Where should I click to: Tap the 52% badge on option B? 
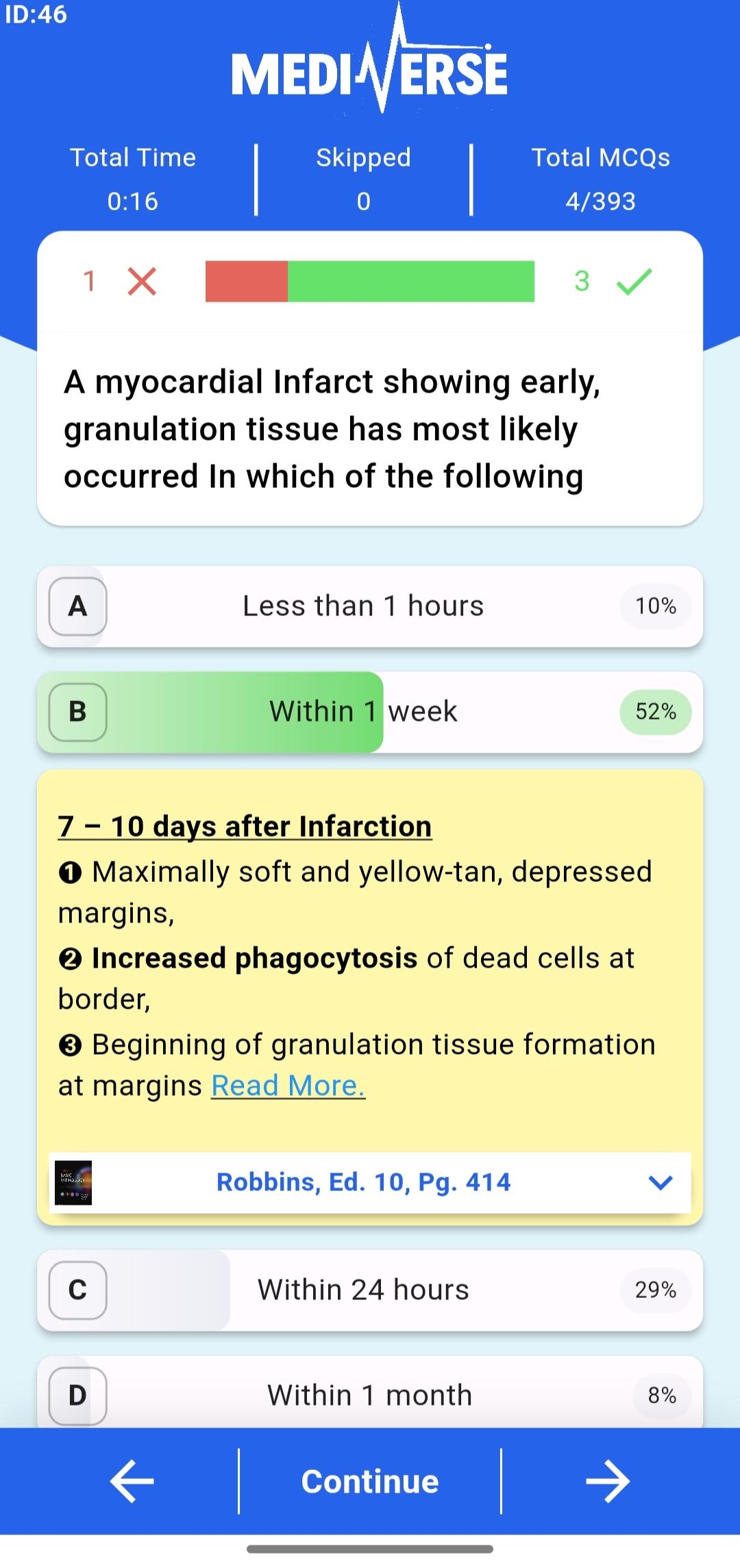click(x=656, y=712)
